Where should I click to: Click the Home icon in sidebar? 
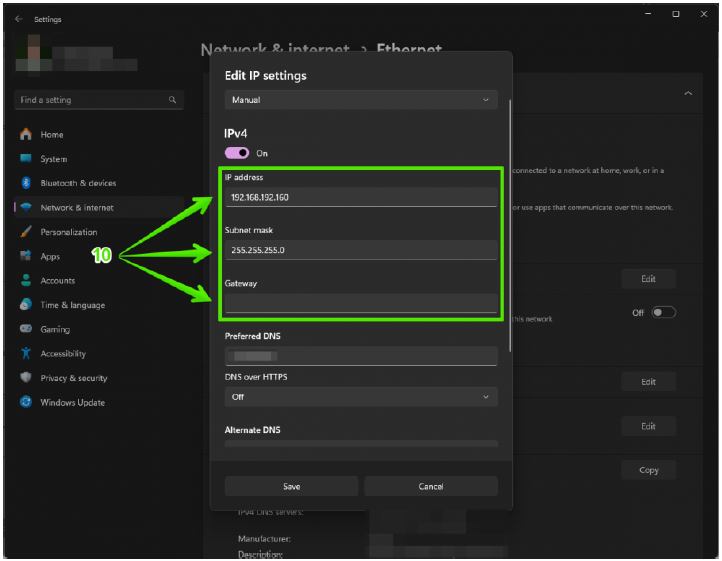click(26, 135)
